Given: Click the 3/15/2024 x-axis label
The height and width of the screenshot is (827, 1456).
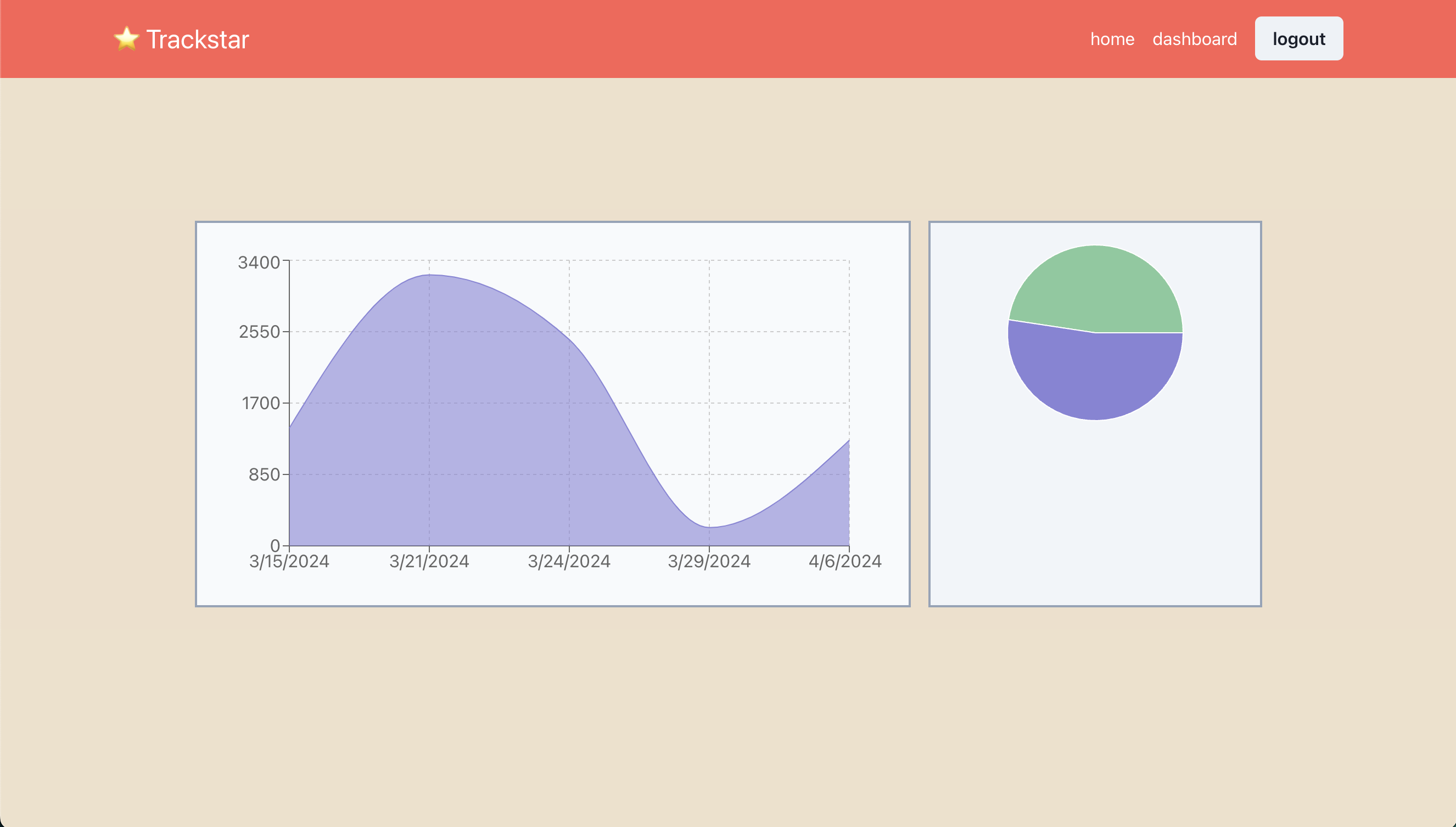Looking at the screenshot, I should 289,561.
